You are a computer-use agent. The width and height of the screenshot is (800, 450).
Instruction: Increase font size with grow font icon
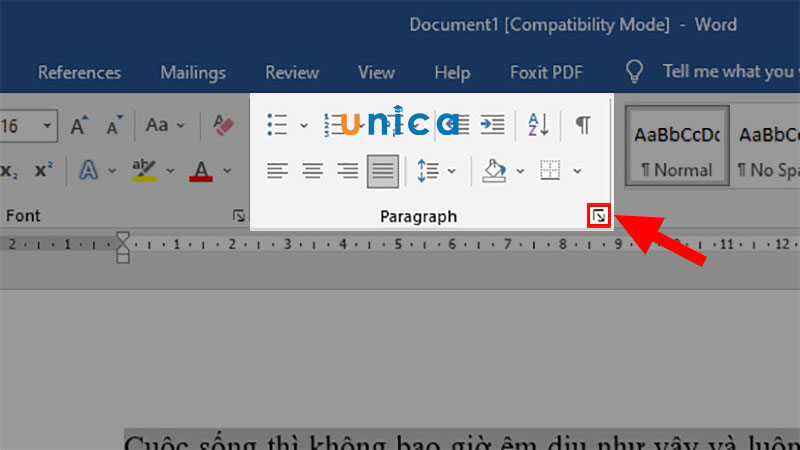[x=79, y=125]
